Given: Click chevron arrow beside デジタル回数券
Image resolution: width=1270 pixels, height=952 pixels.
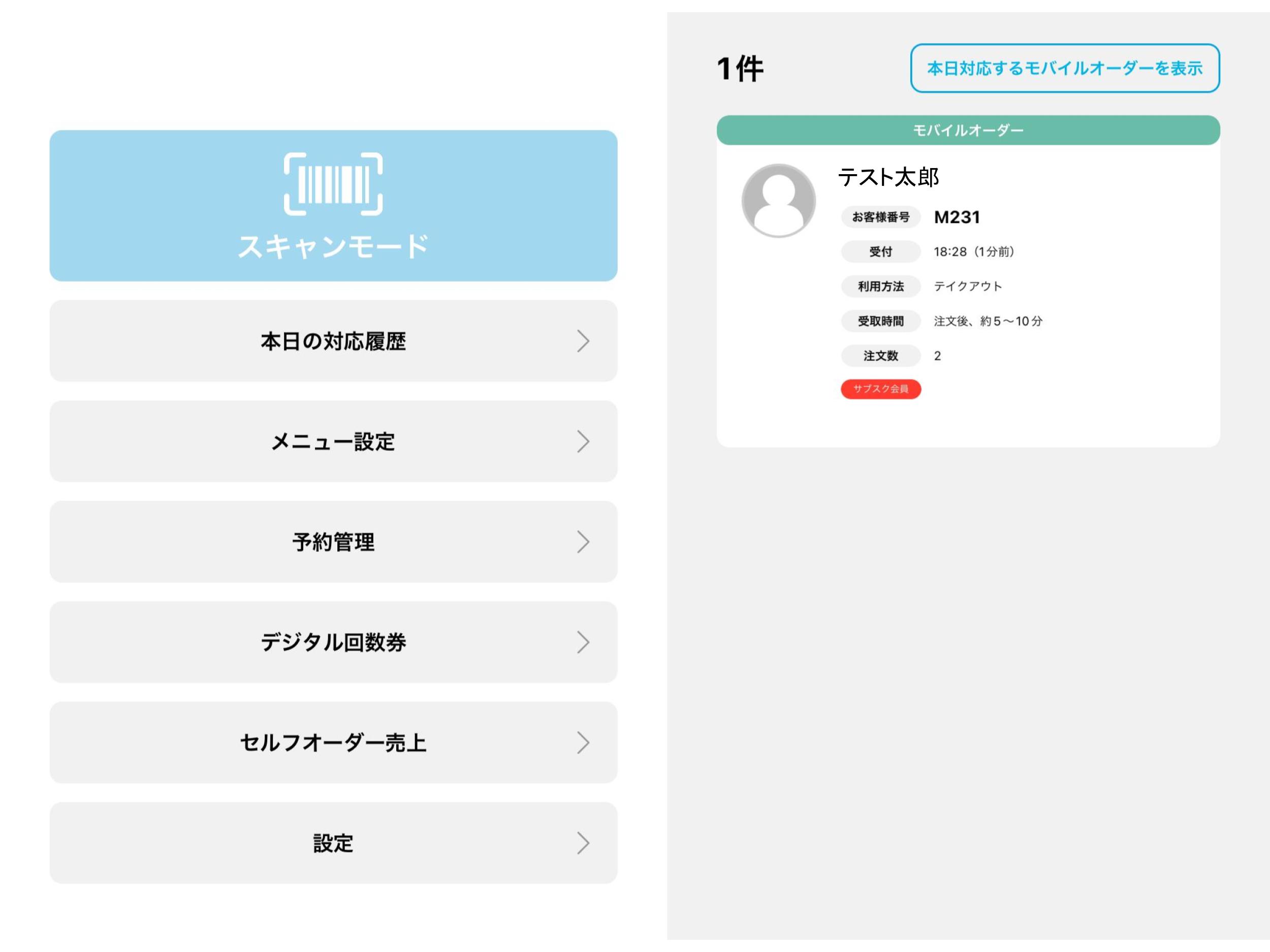Looking at the screenshot, I should point(583,642).
